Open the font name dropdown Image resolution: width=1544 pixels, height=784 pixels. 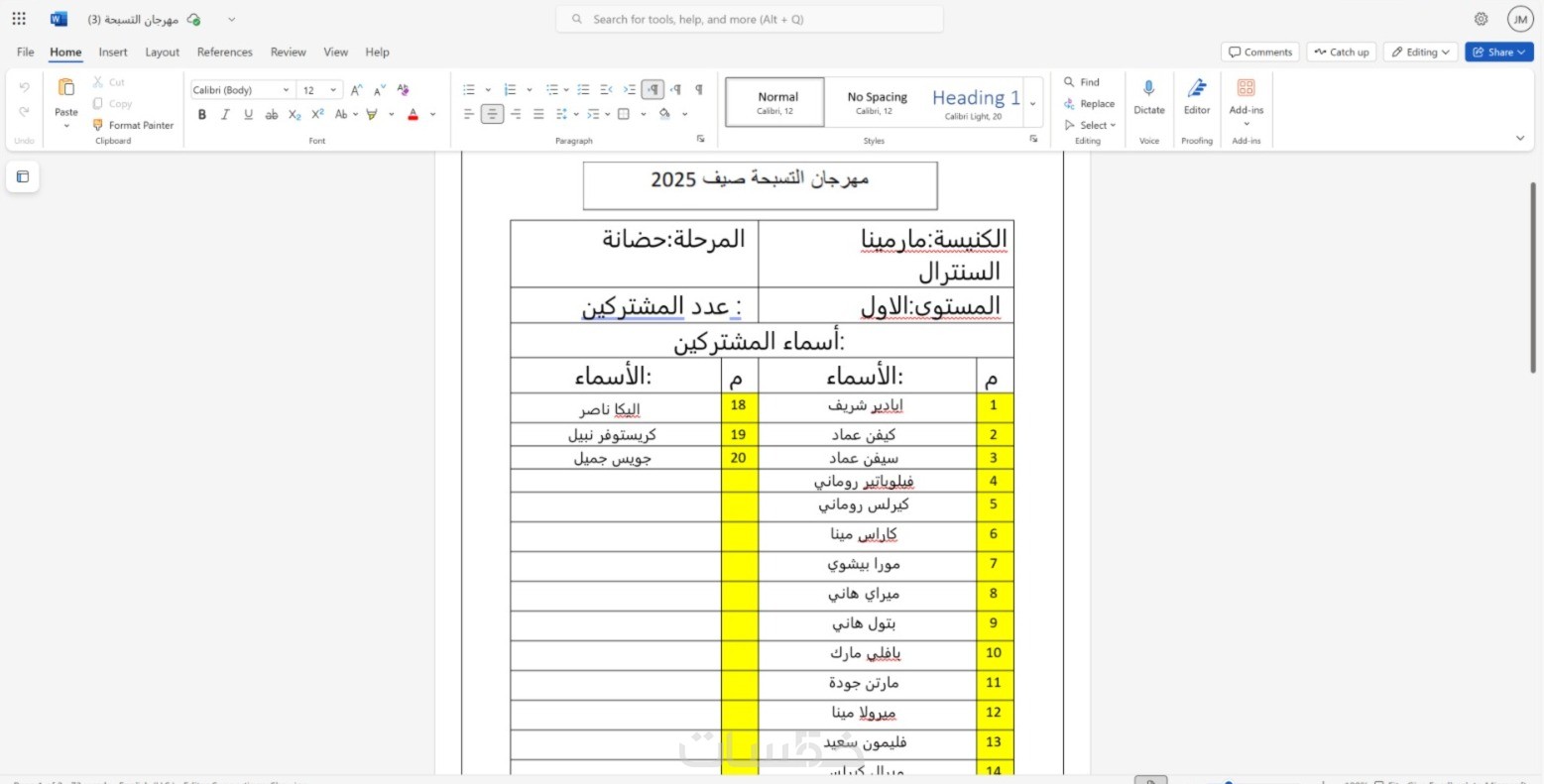coord(287,90)
